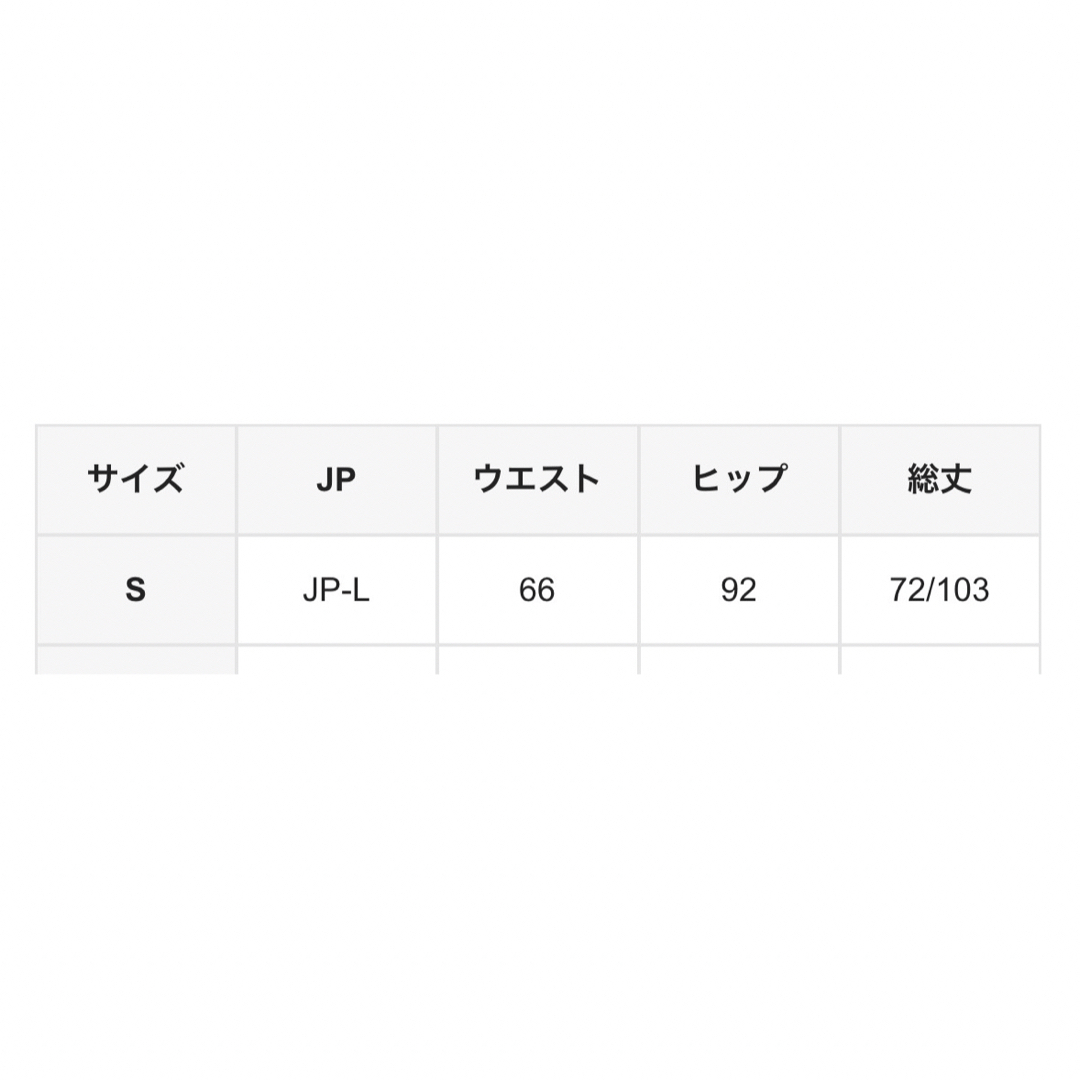Click the empty white area below the table
The height and width of the screenshot is (1080, 1080).
pos(540,877)
